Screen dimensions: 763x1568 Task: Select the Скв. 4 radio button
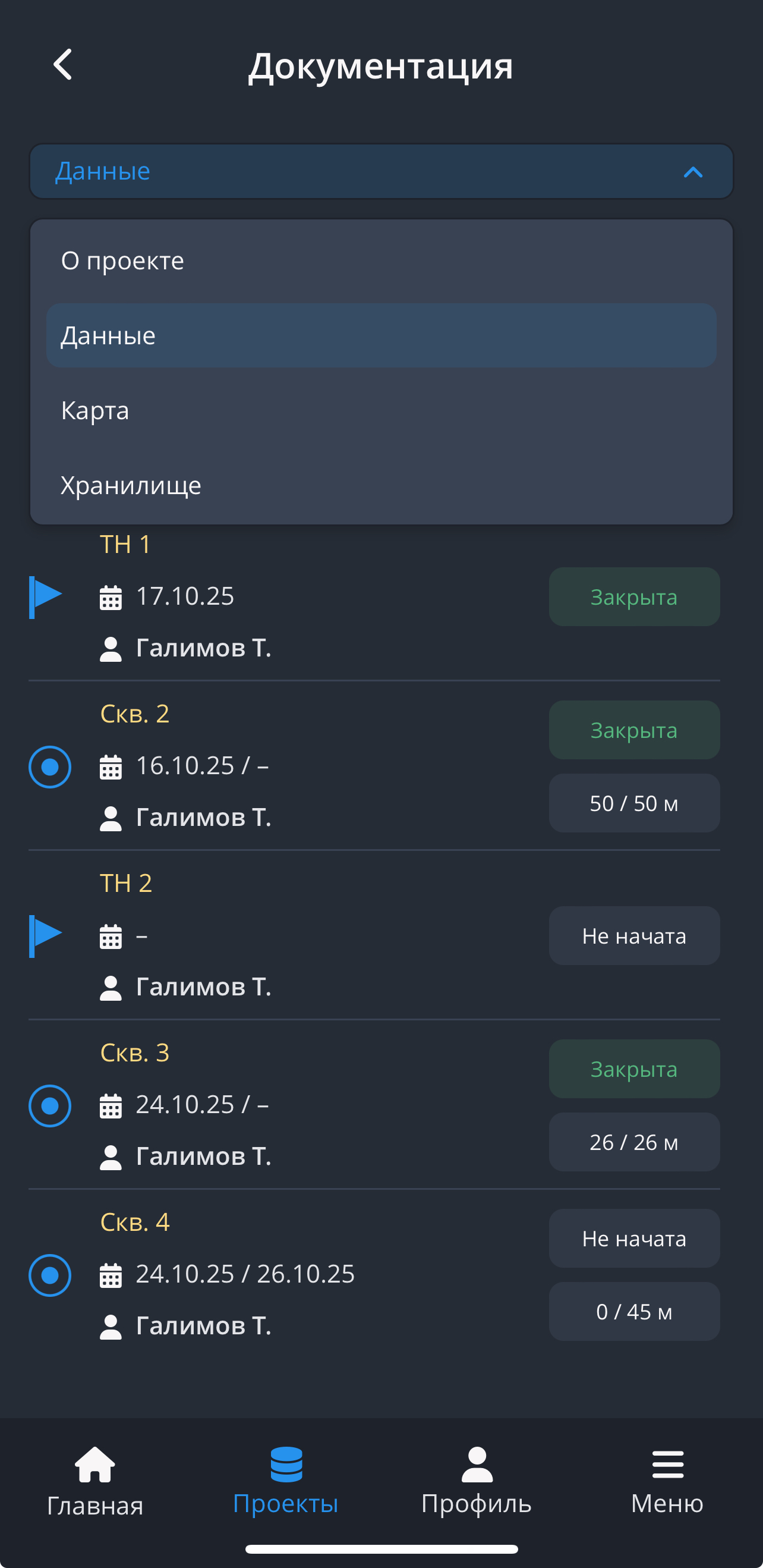point(50,1275)
